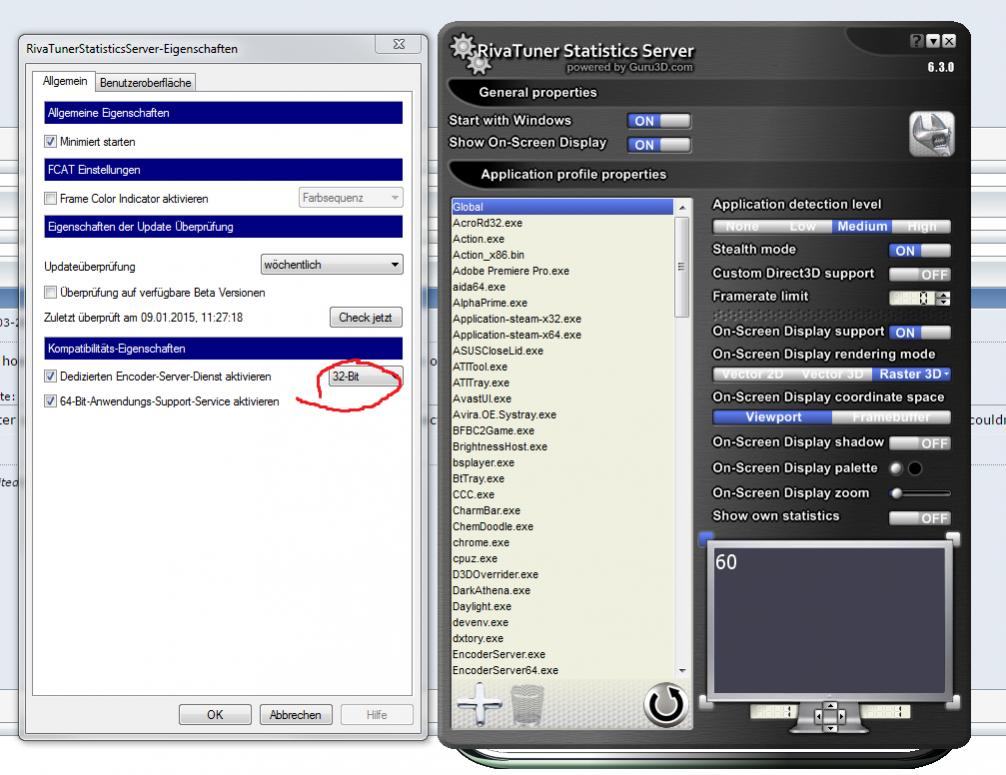Toggle Start with Windows switch

click(x=659, y=121)
